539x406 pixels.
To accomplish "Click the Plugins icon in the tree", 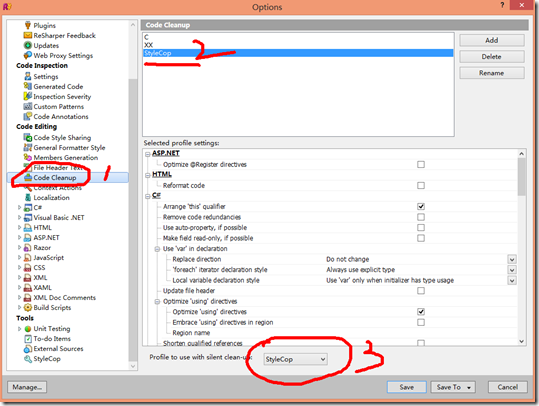I will coord(28,25).
